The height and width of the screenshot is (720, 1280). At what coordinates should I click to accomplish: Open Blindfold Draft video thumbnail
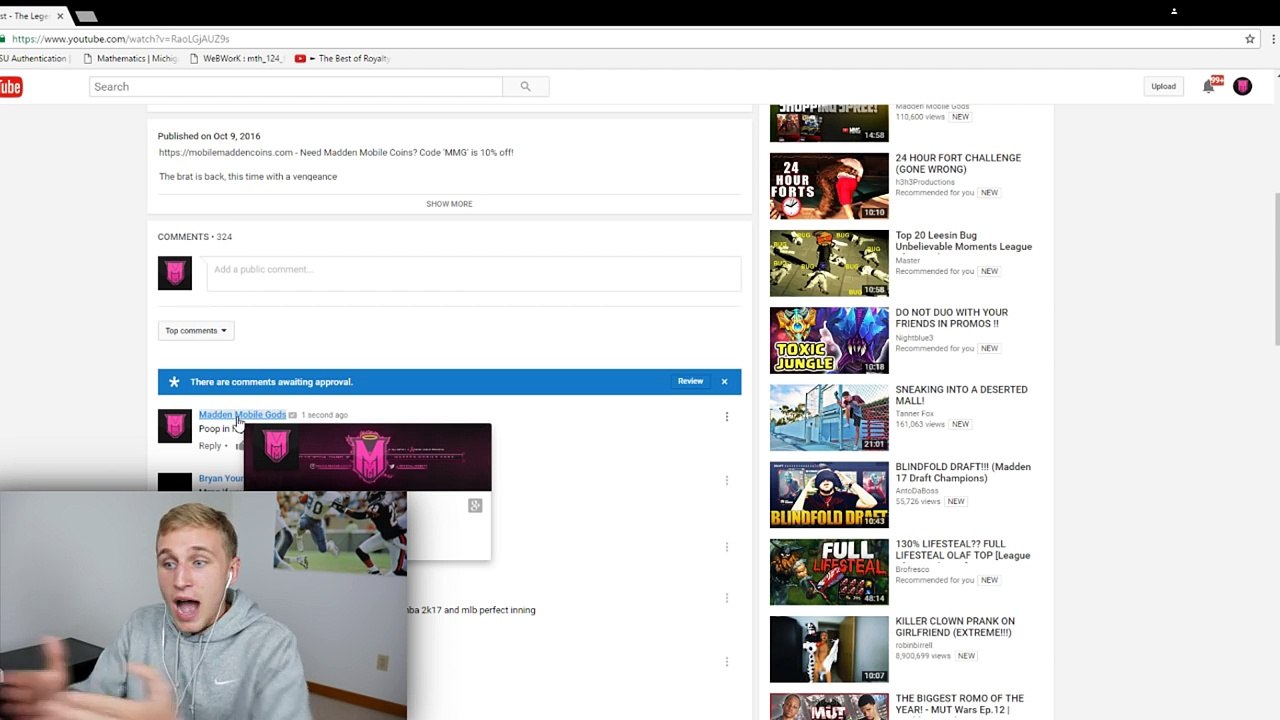[829, 494]
